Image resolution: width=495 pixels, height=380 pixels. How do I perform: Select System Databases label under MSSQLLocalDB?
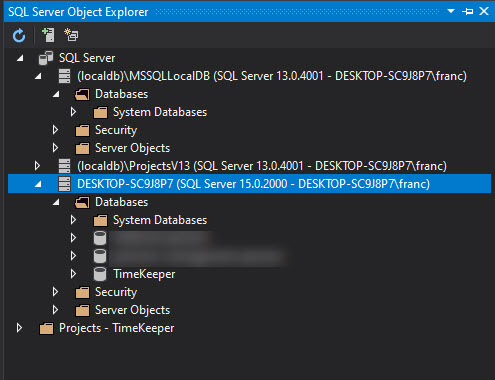click(x=160, y=112)
